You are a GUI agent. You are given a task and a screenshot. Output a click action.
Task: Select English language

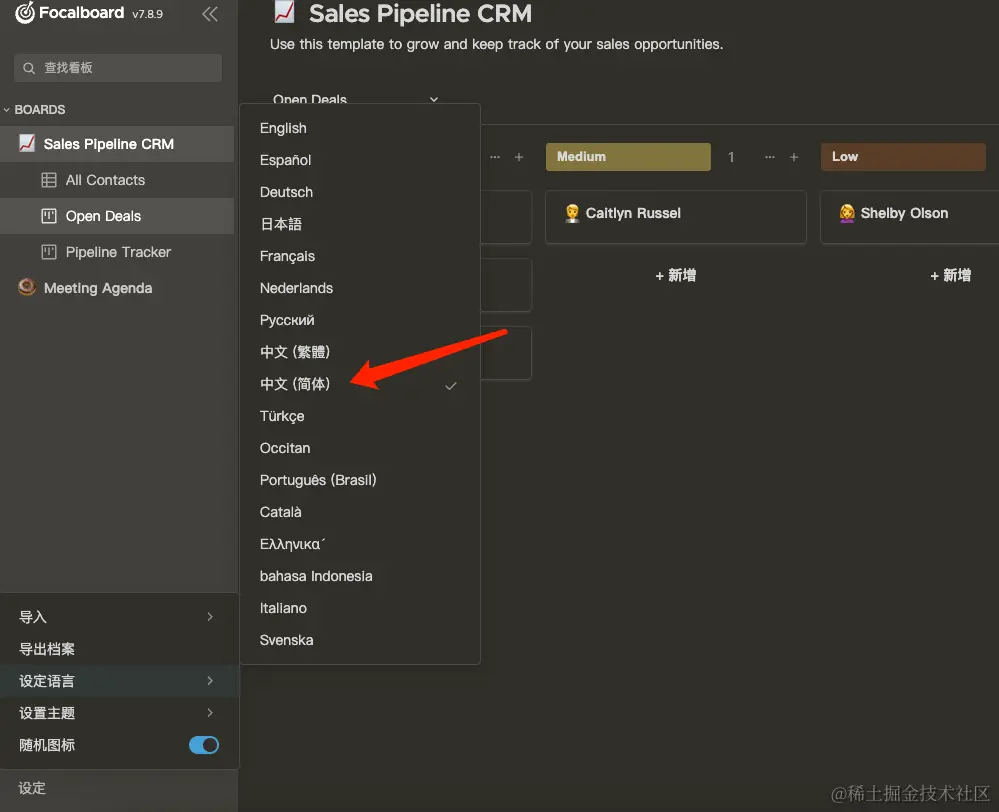point(360,128)
